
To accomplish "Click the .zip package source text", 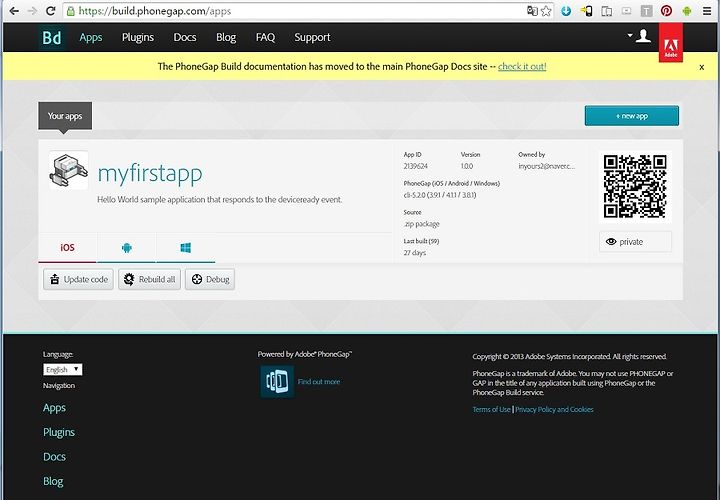I will click(422, 224).
